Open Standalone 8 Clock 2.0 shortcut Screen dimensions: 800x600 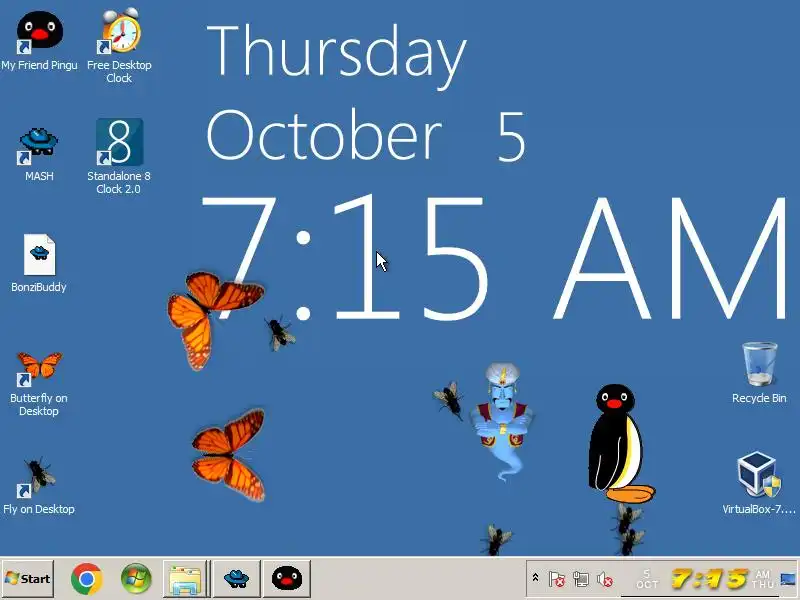pos(119,156)
